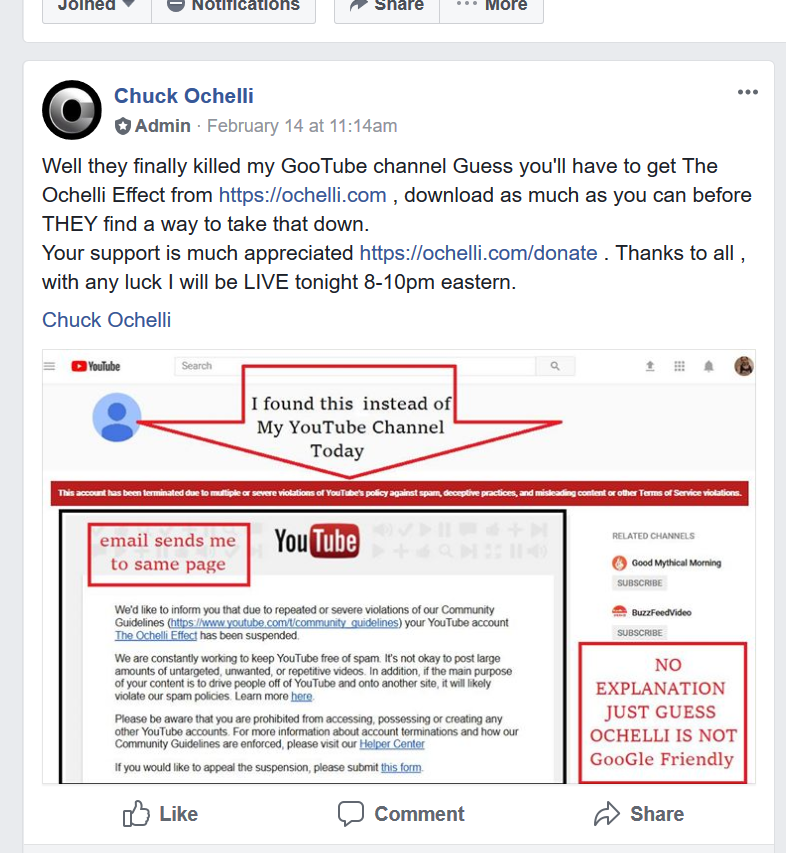Toggle the group Notifications button

233,7
